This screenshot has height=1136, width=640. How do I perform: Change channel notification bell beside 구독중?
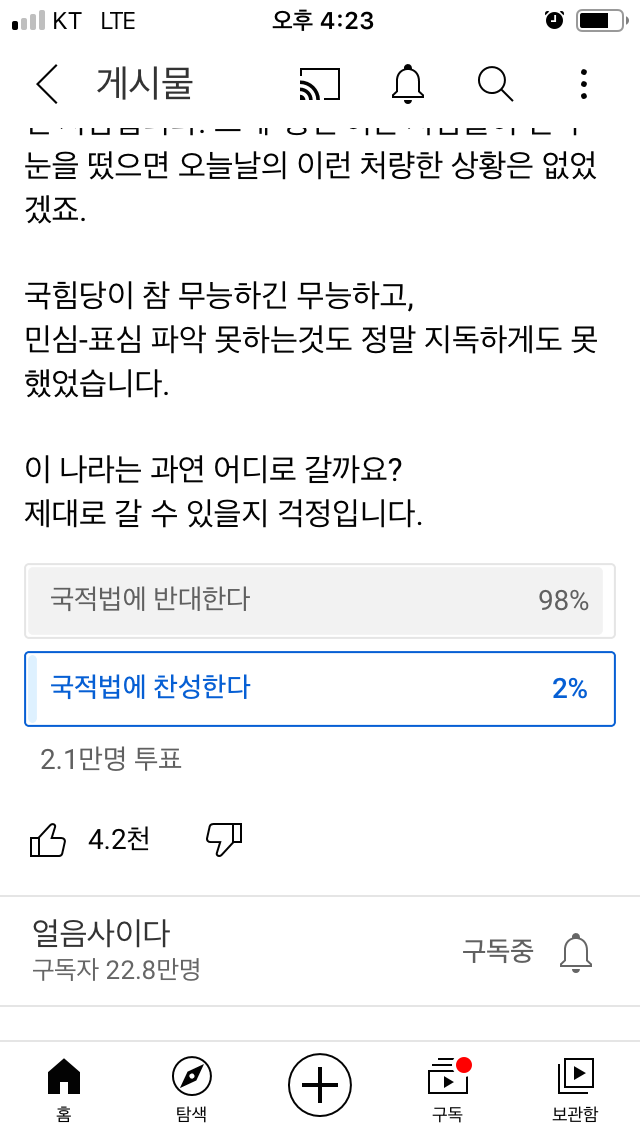(576, 952)
